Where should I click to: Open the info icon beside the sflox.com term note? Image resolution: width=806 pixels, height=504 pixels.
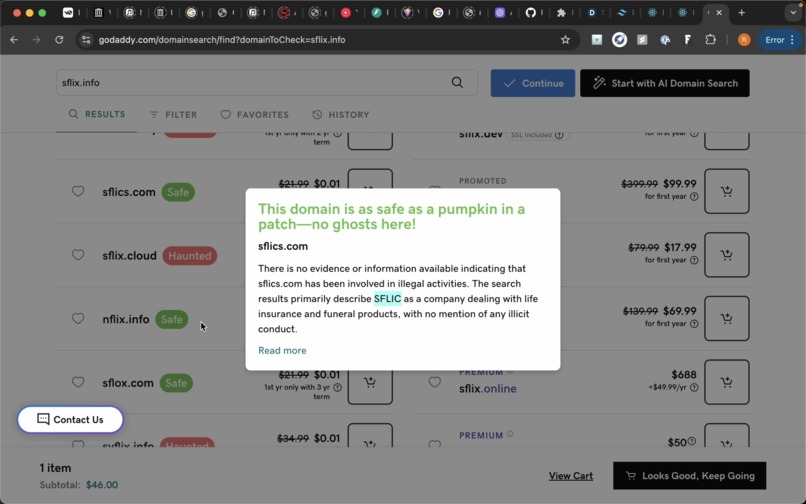(337, 387)
